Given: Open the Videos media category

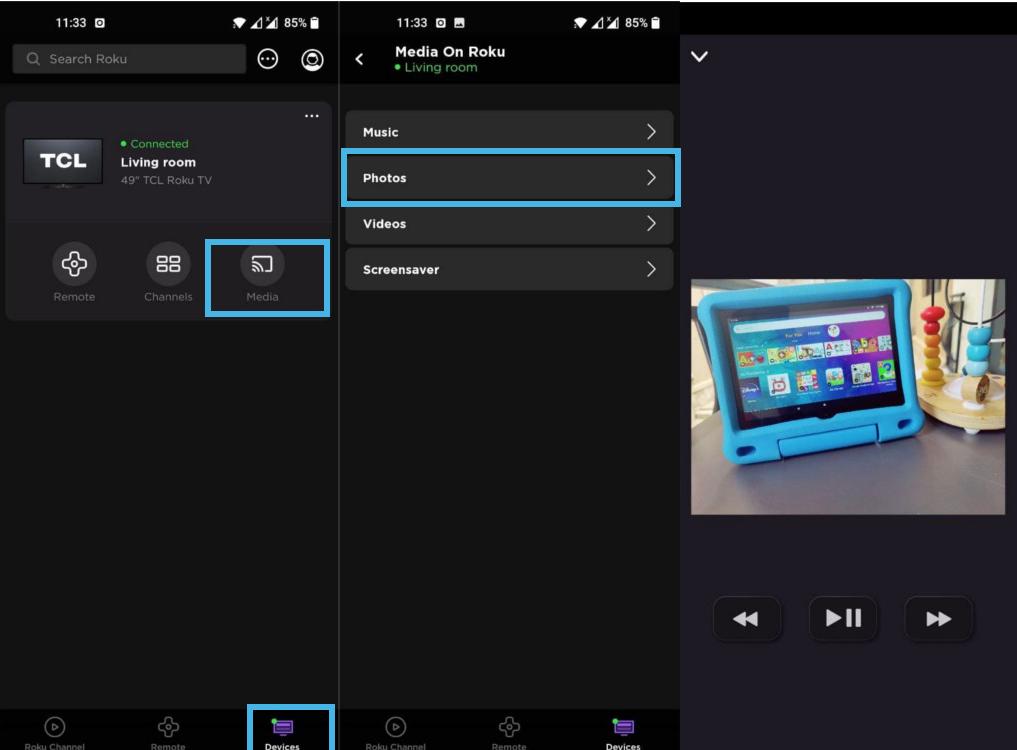Looking at the screenshot, I should (509, 224).
